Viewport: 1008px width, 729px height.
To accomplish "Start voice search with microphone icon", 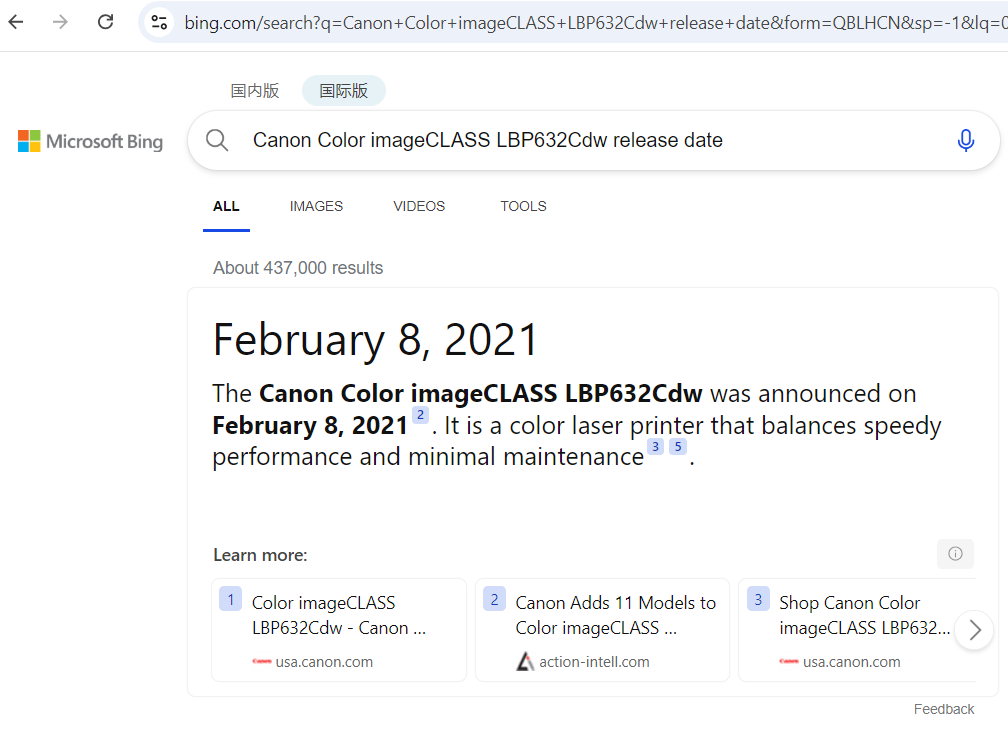I will (x=965, y=140).
